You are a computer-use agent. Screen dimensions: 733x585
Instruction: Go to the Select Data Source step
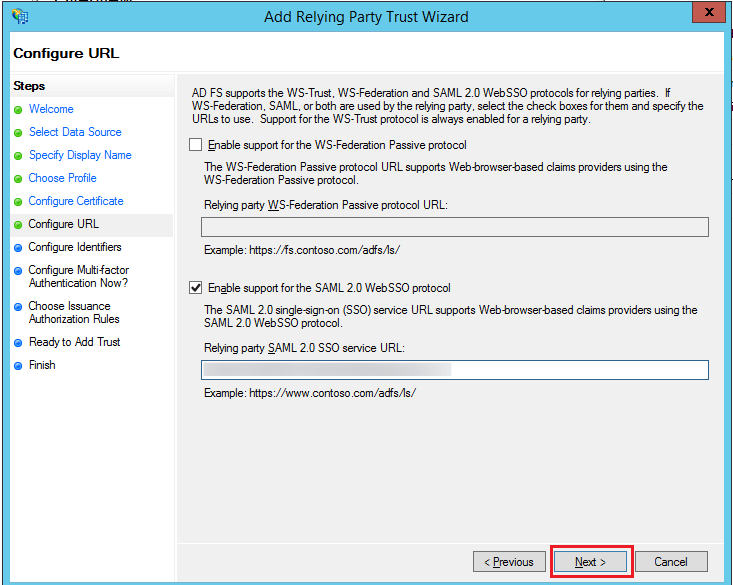75,132
